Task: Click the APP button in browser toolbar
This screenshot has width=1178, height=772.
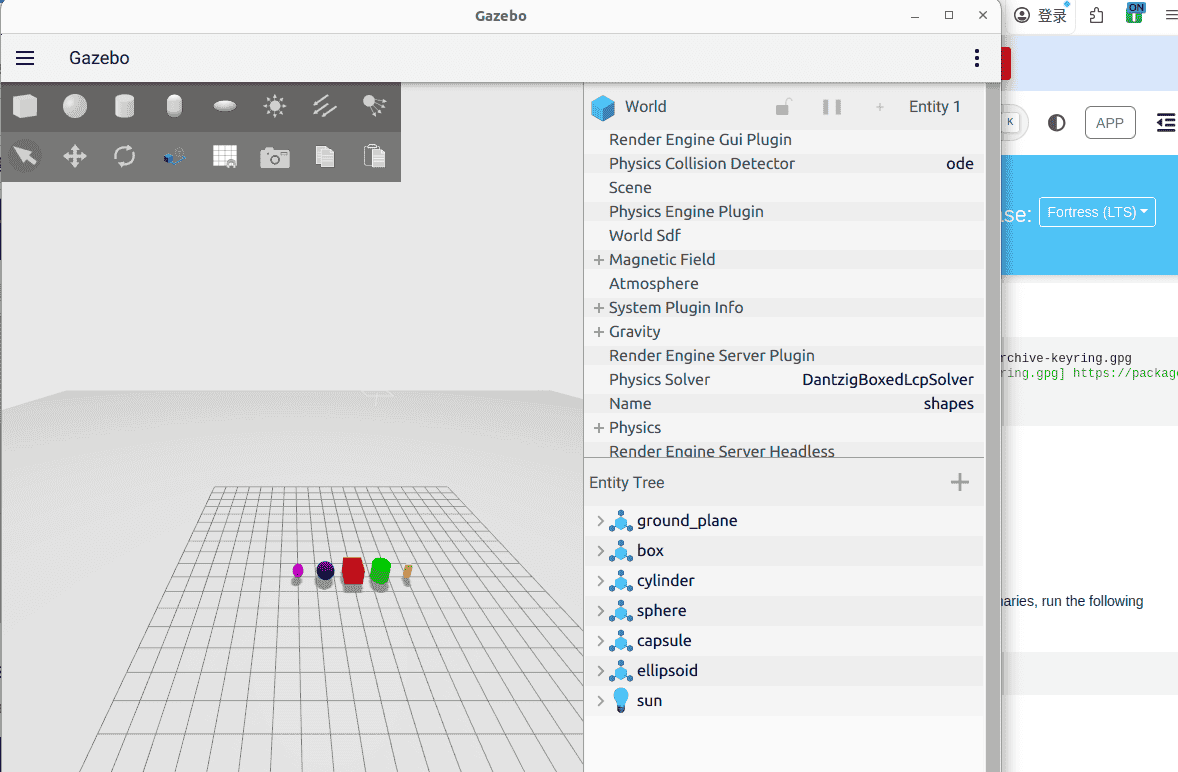Action: tap(1110, 122)
